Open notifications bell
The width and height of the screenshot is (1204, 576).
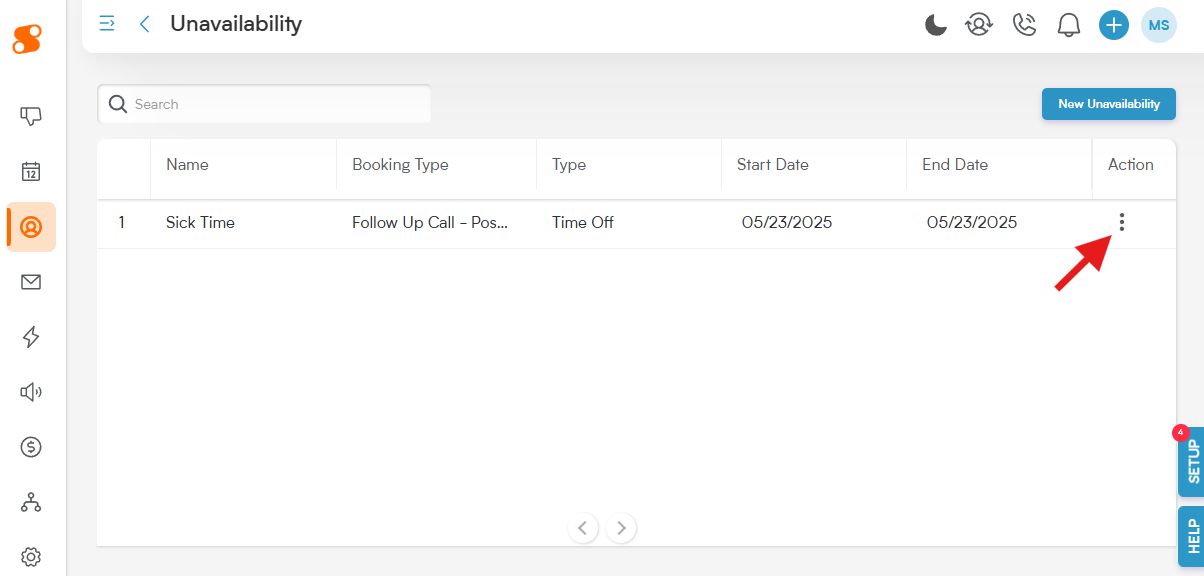(1069, 25)
